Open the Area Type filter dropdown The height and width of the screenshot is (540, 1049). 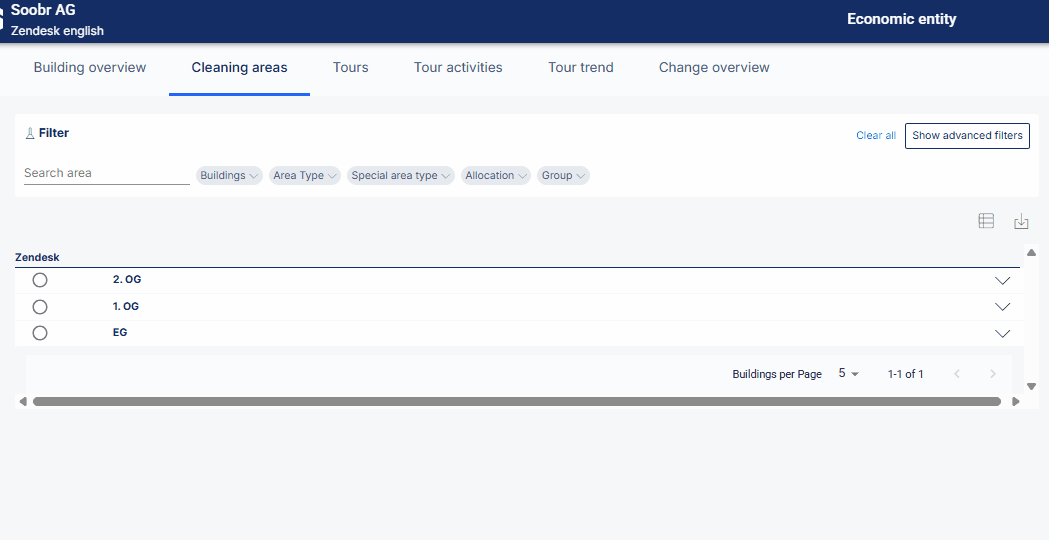pos(304,175)
